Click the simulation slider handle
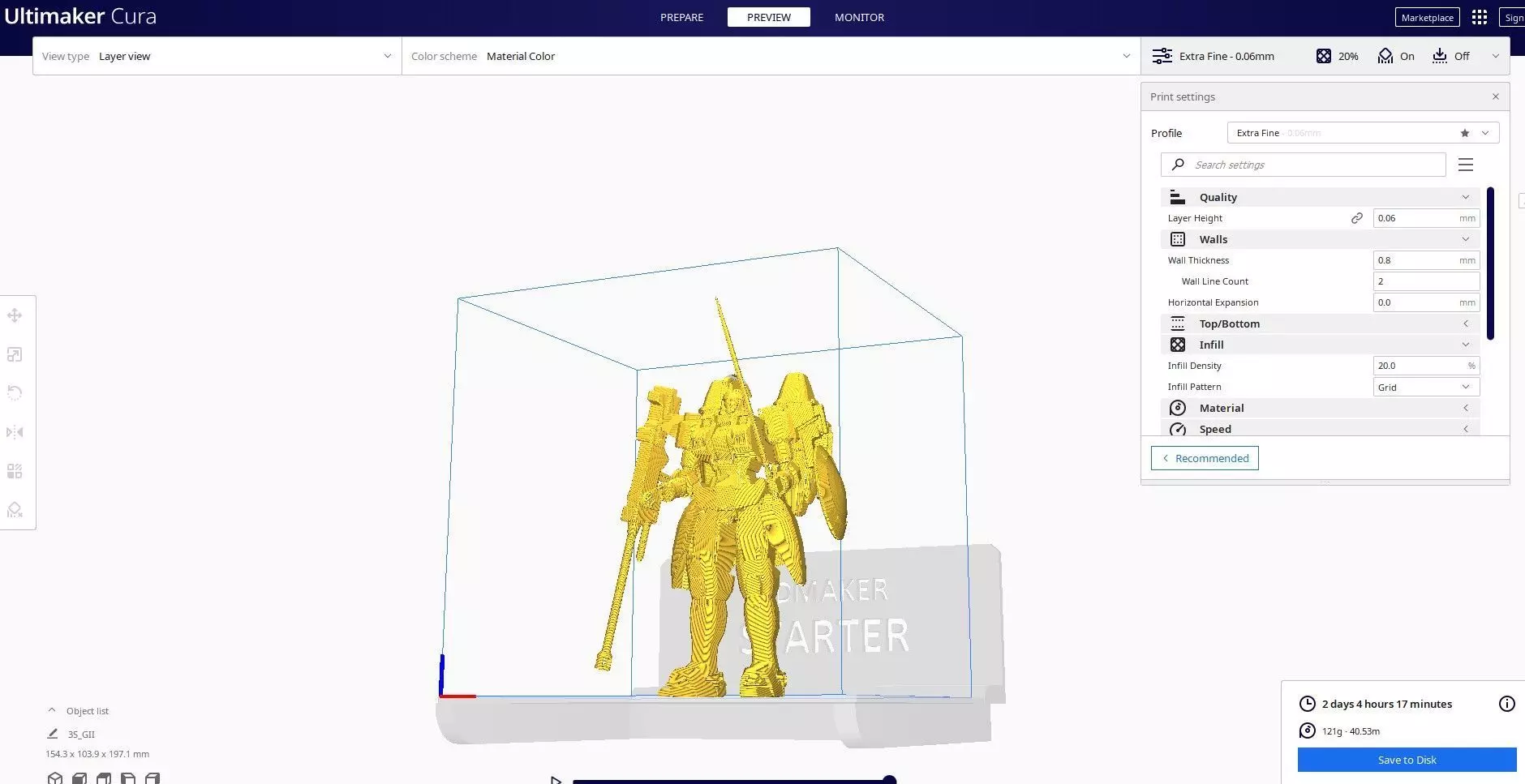 coord(889,780)
